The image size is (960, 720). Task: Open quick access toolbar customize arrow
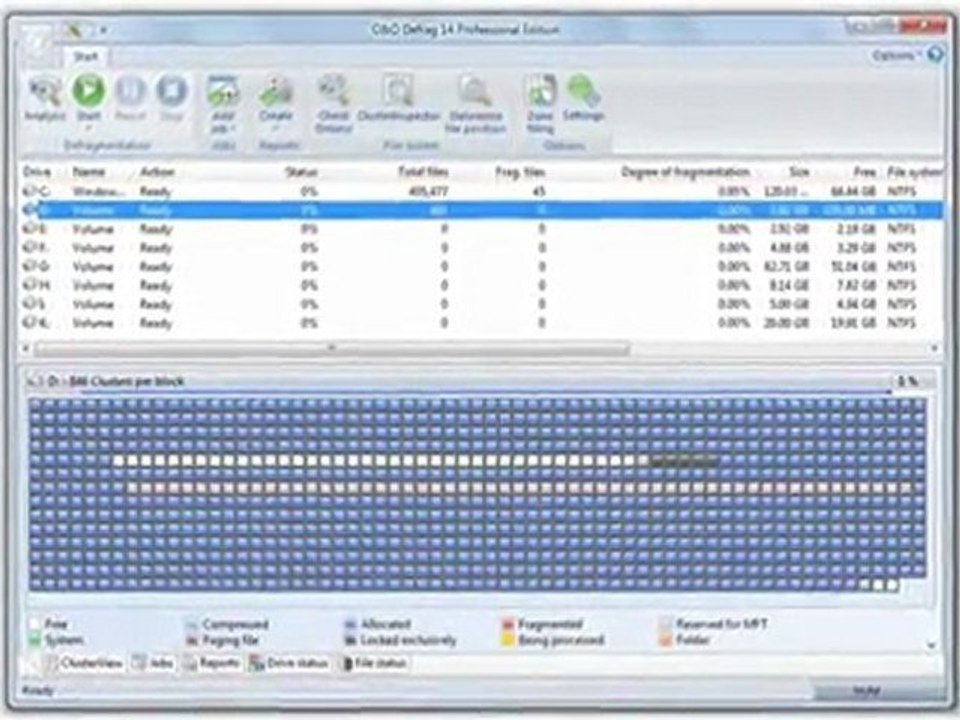point(103,29)
